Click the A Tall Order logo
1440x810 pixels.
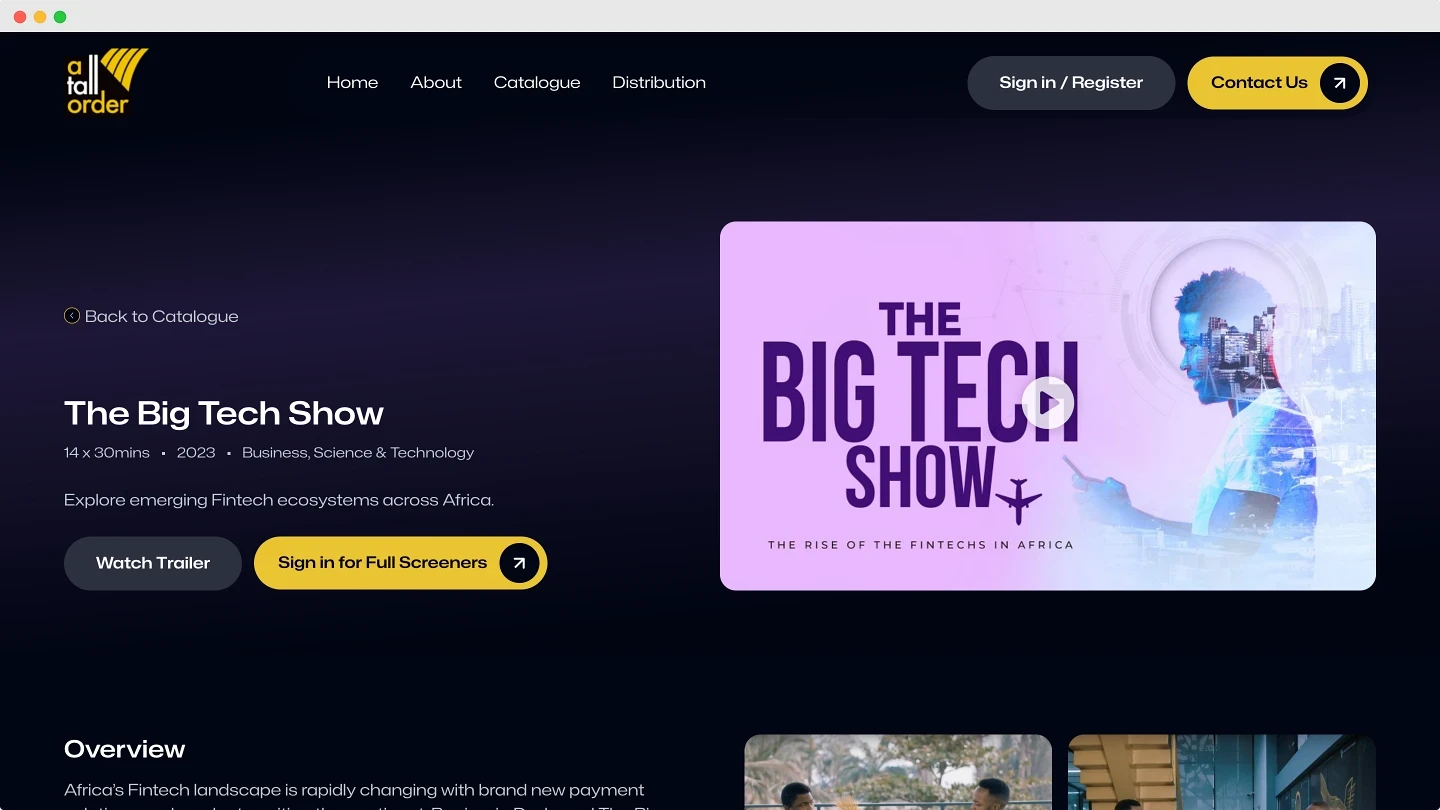105,81
